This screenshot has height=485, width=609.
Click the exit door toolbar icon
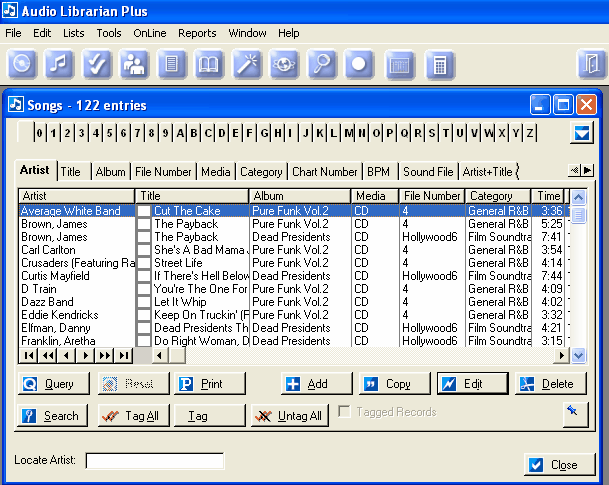pyautogui.click(x=591, y=64)
